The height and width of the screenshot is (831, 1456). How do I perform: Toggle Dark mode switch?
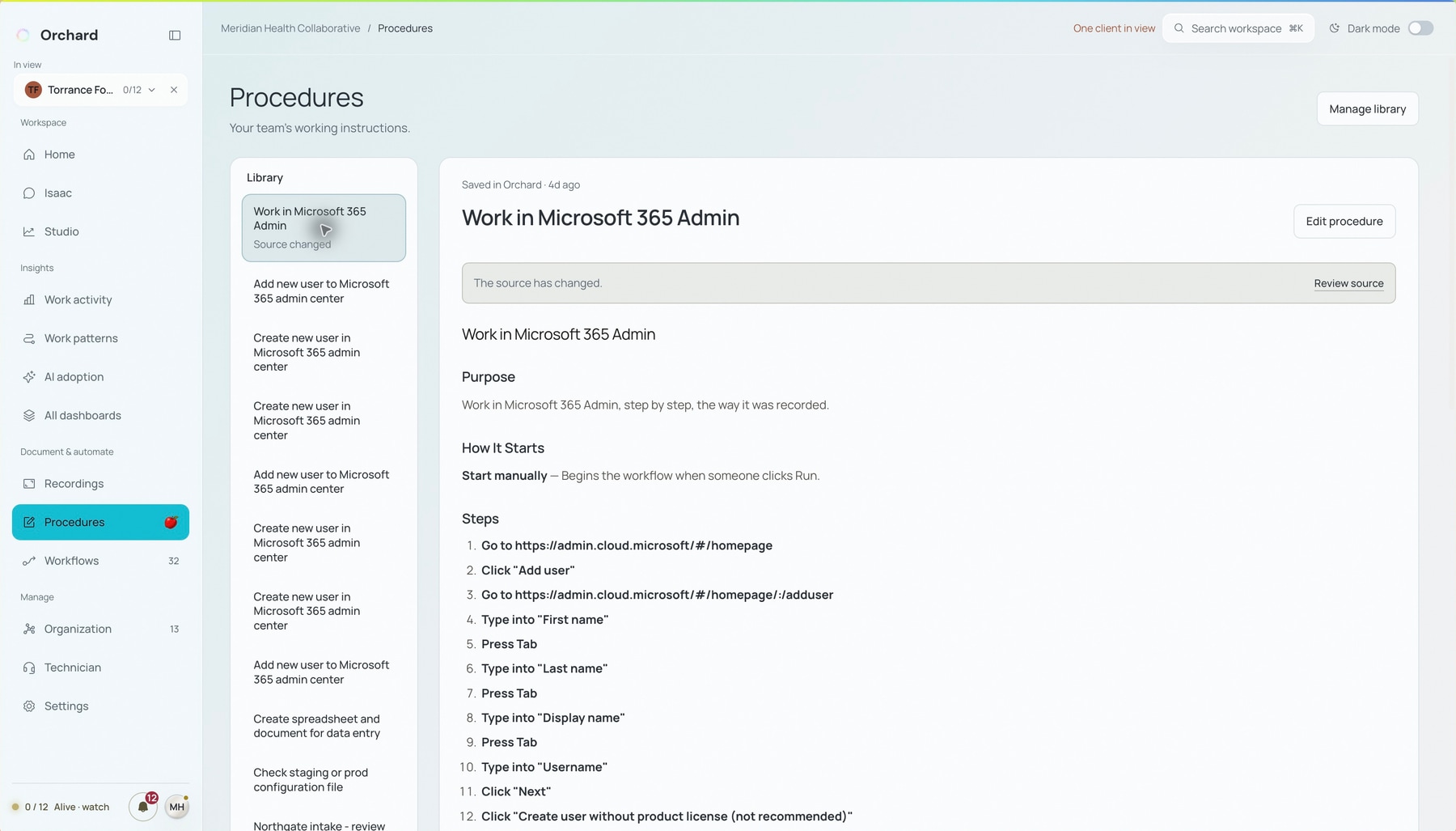tap(1420, 28)
